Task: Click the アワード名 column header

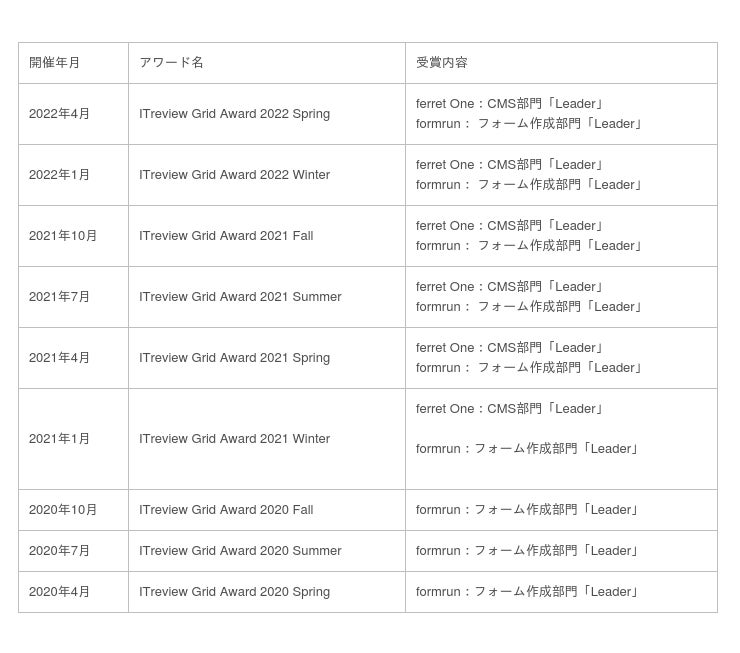Action: point(171,63)
